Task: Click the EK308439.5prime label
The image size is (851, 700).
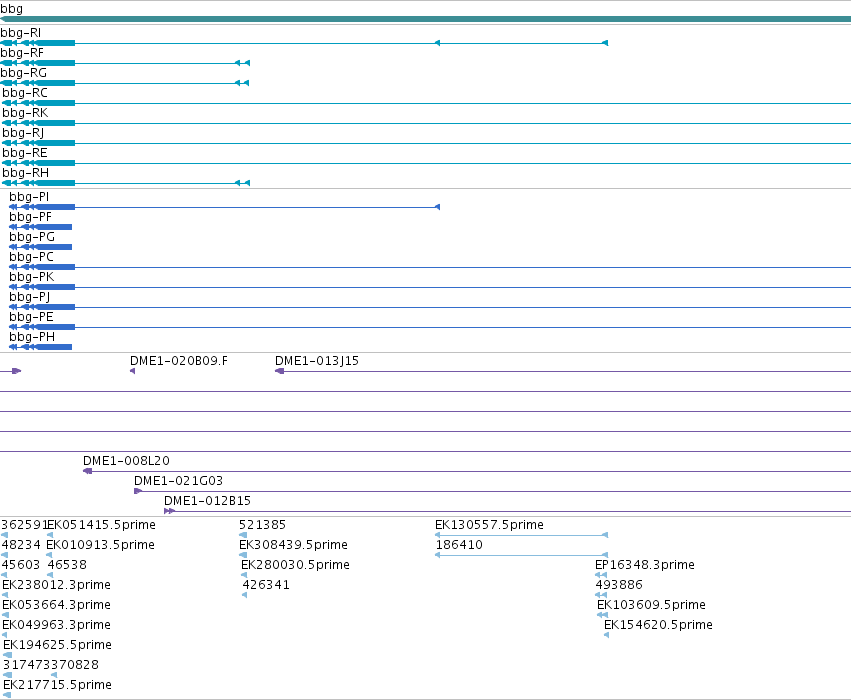Action: 294,545
